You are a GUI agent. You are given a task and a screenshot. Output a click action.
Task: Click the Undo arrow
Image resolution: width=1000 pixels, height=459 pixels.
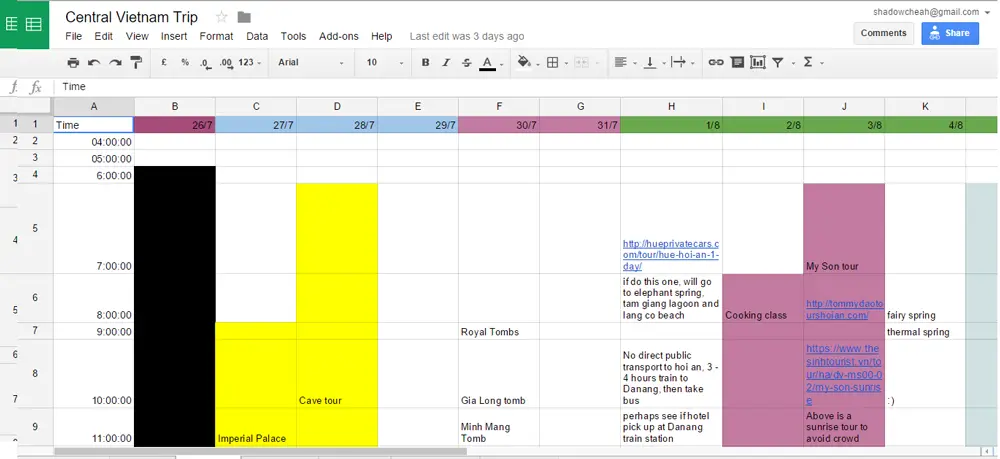pos(94,62)
